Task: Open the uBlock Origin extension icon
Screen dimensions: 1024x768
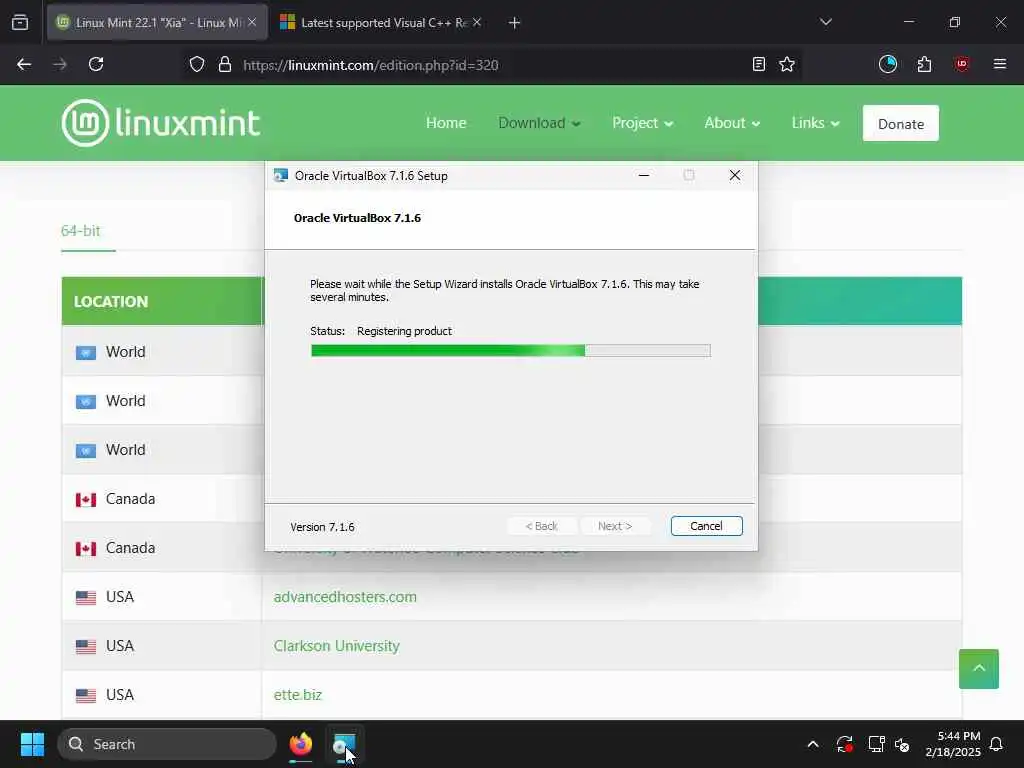Action: (961, 64)
